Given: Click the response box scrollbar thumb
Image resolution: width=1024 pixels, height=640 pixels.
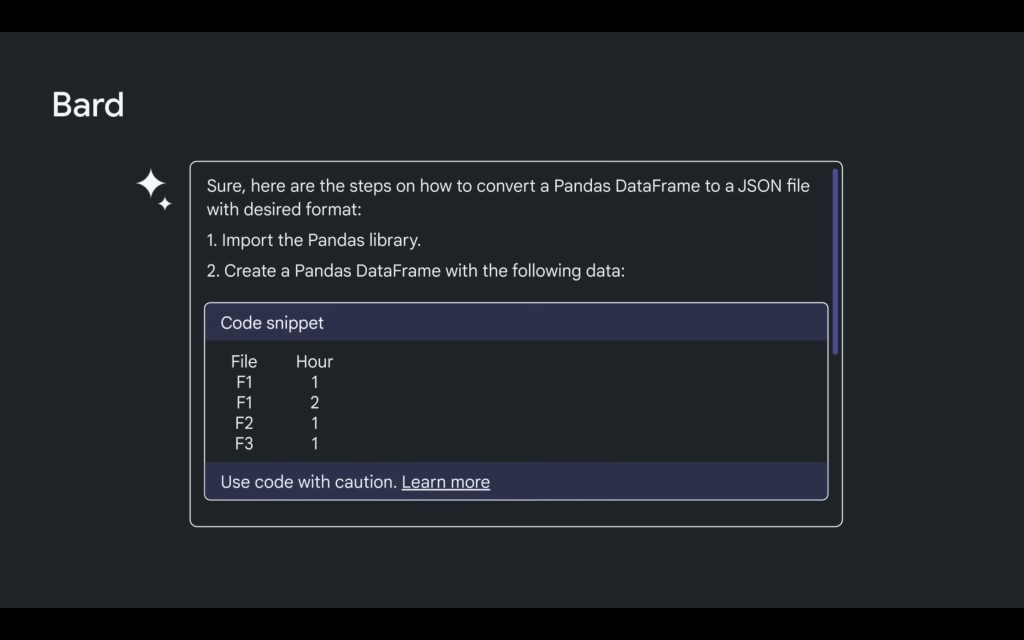Looking at the screenshot, I should 835,260.
